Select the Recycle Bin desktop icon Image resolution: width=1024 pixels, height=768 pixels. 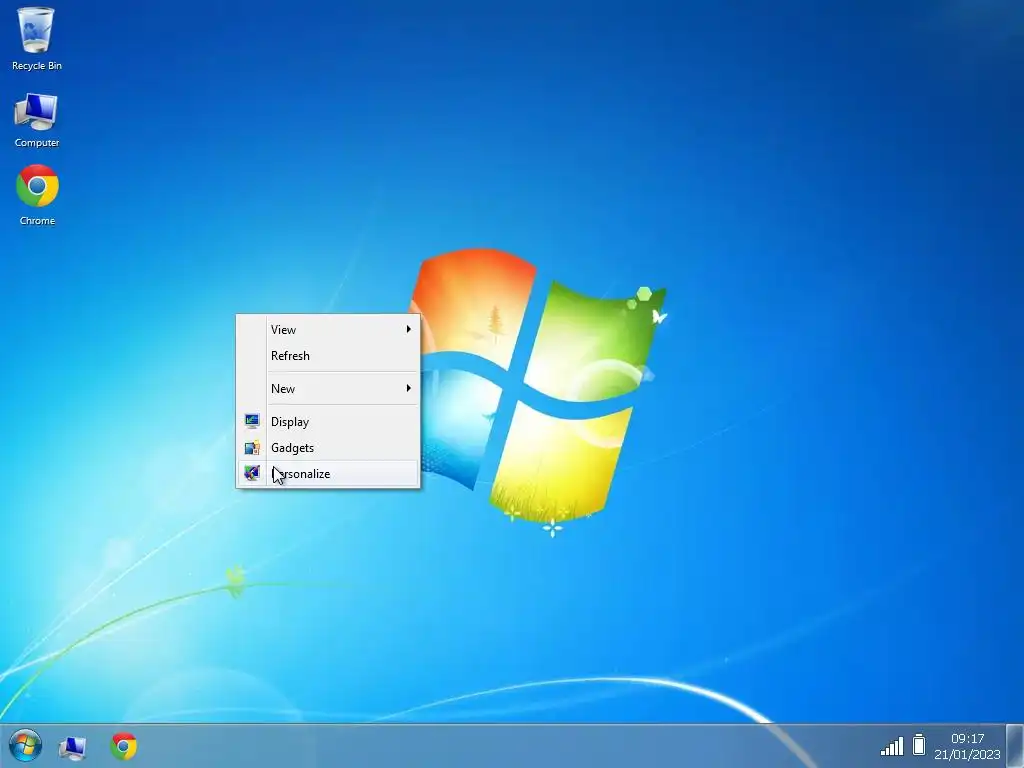coord(37,38)
